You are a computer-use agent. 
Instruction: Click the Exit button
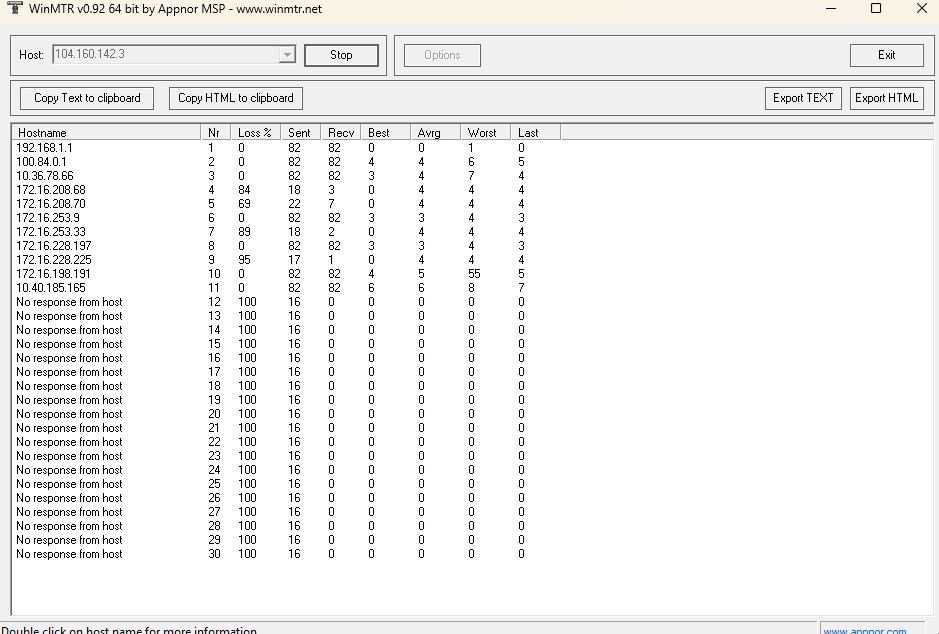click(x=886, y=55)
